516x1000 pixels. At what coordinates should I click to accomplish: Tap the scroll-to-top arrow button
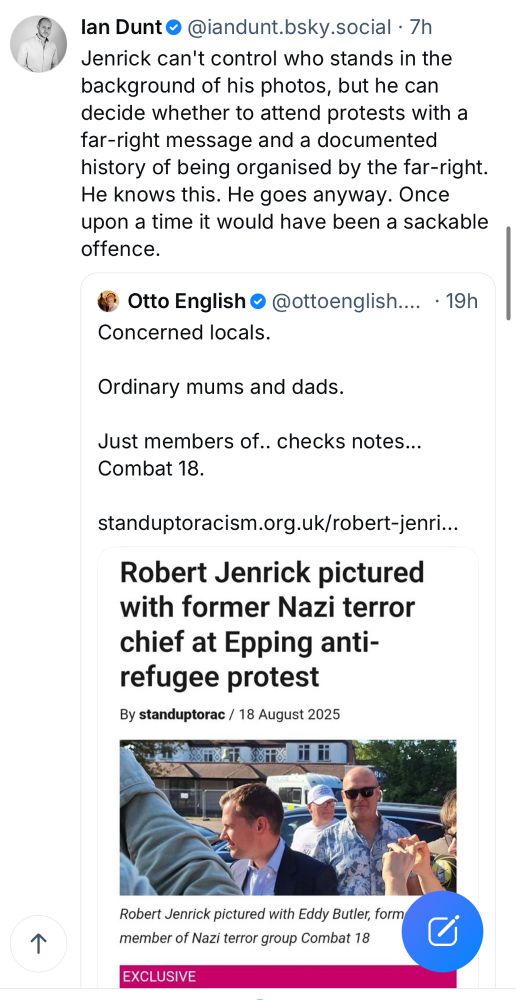click(38, 943)
